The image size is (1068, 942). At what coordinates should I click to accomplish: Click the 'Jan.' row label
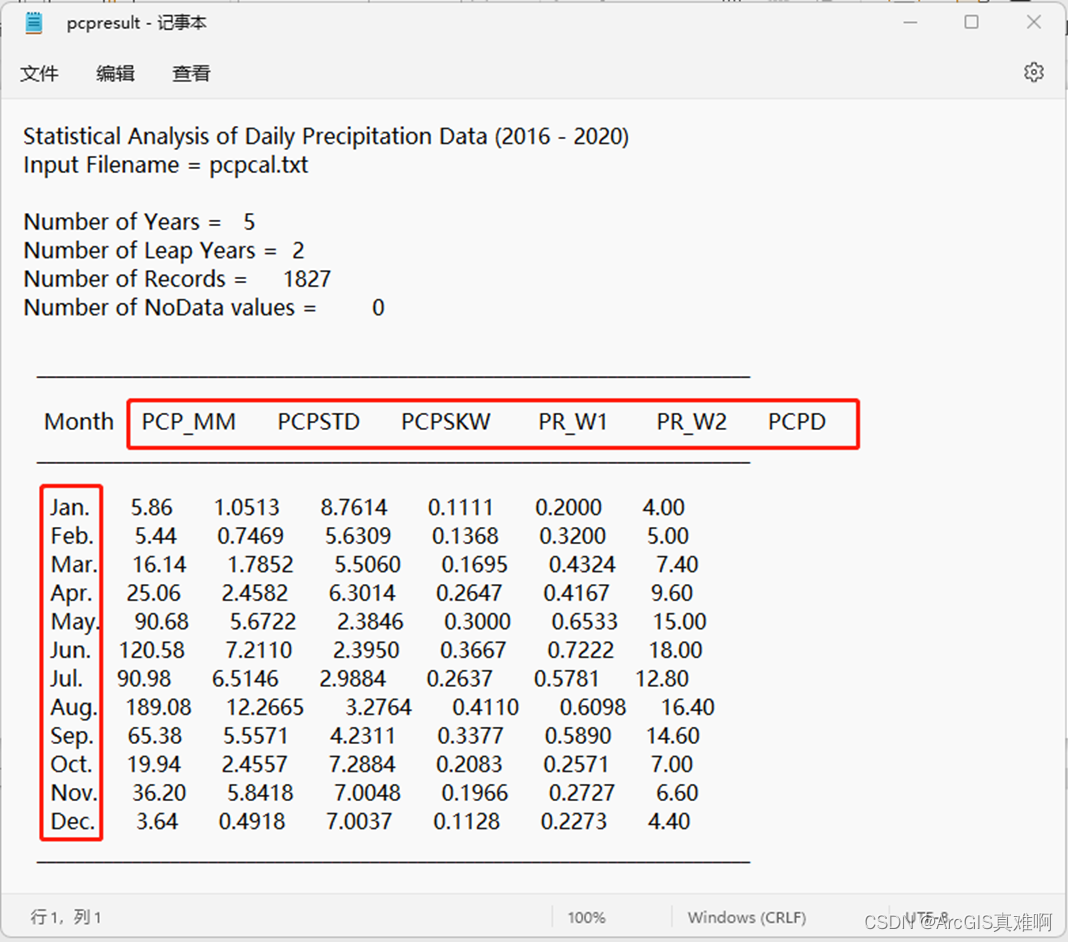[69, 507]
